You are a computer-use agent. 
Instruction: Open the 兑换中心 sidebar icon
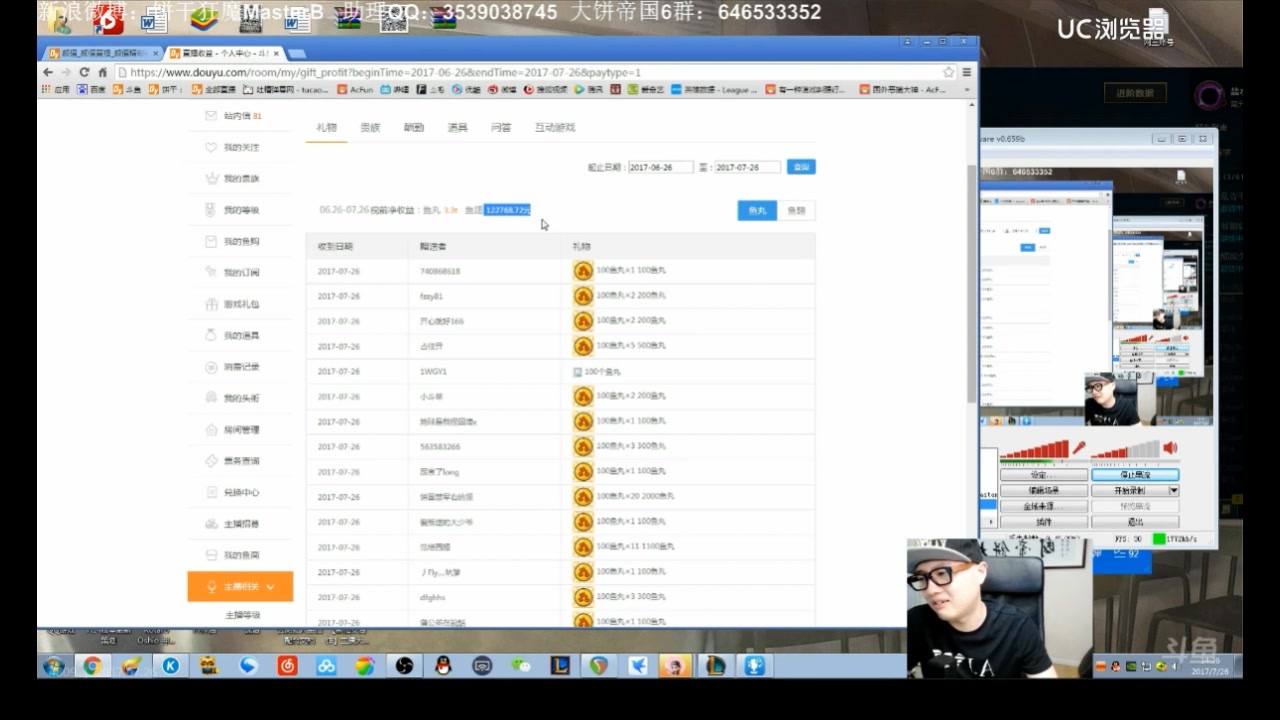tap(211, 492)
